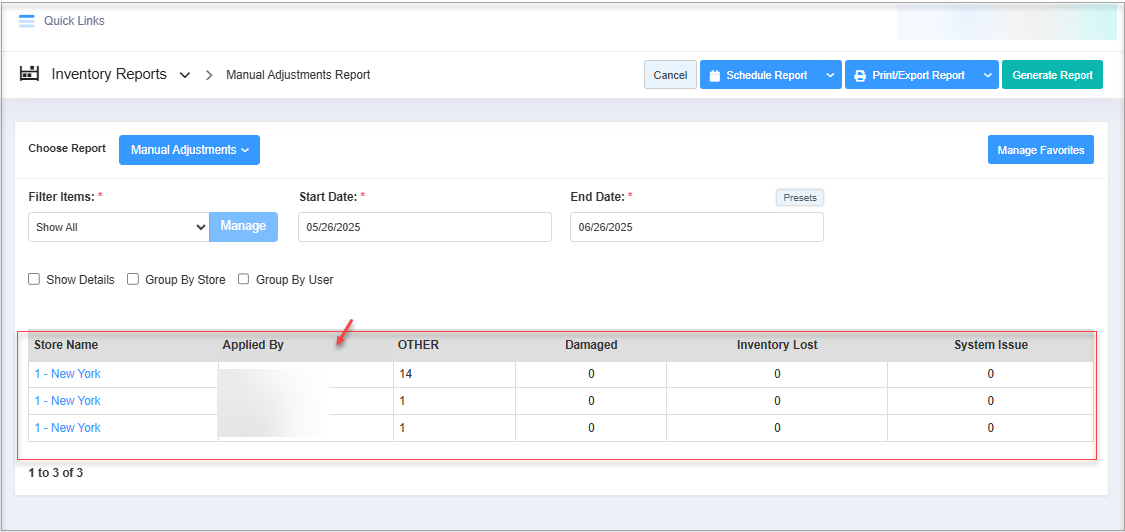Click the Presets button
This screenshot has height=532, width=1125.
799,198
